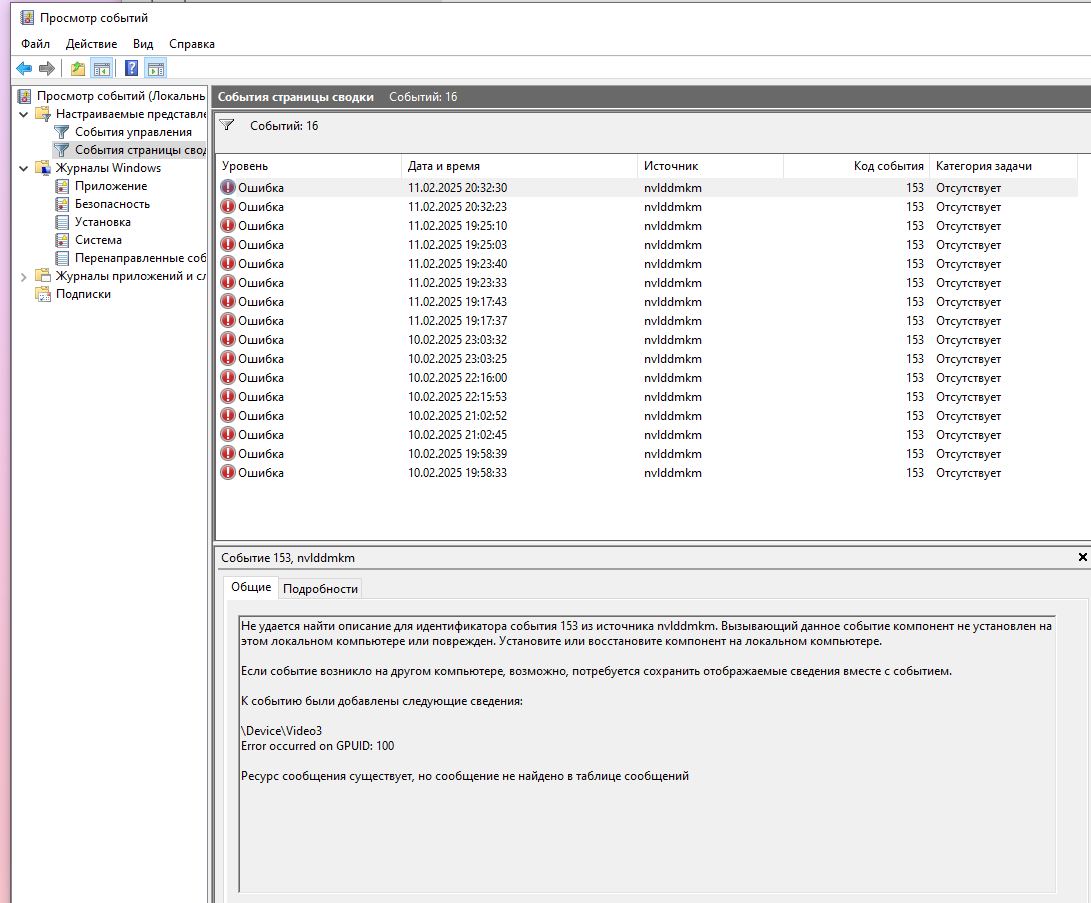Click the "Error occurred on GPUID: 100" description line

(317, 746)
